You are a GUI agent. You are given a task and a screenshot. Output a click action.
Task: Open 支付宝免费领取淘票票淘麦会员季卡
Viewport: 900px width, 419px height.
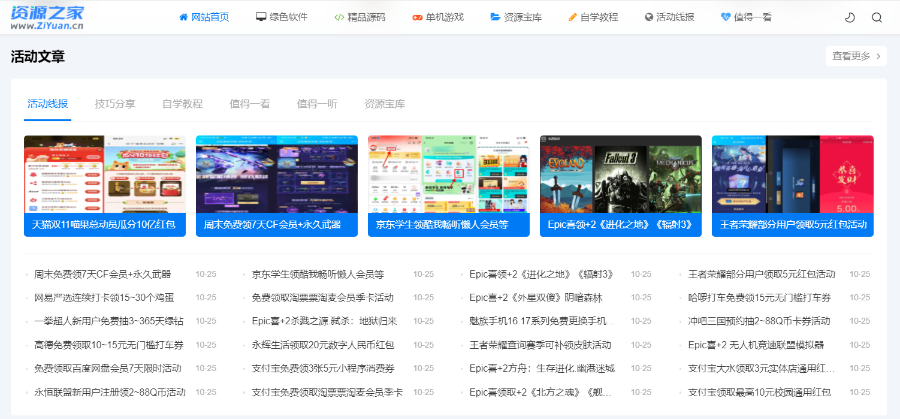(327, 393)
